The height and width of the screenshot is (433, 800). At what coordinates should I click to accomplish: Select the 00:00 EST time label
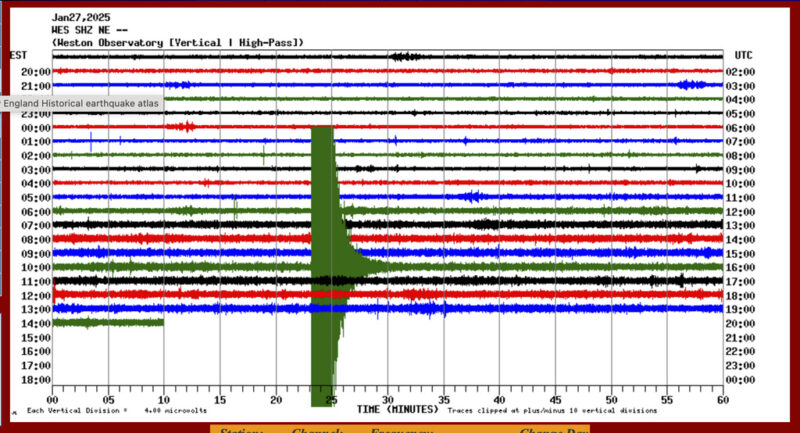point(35,128)
